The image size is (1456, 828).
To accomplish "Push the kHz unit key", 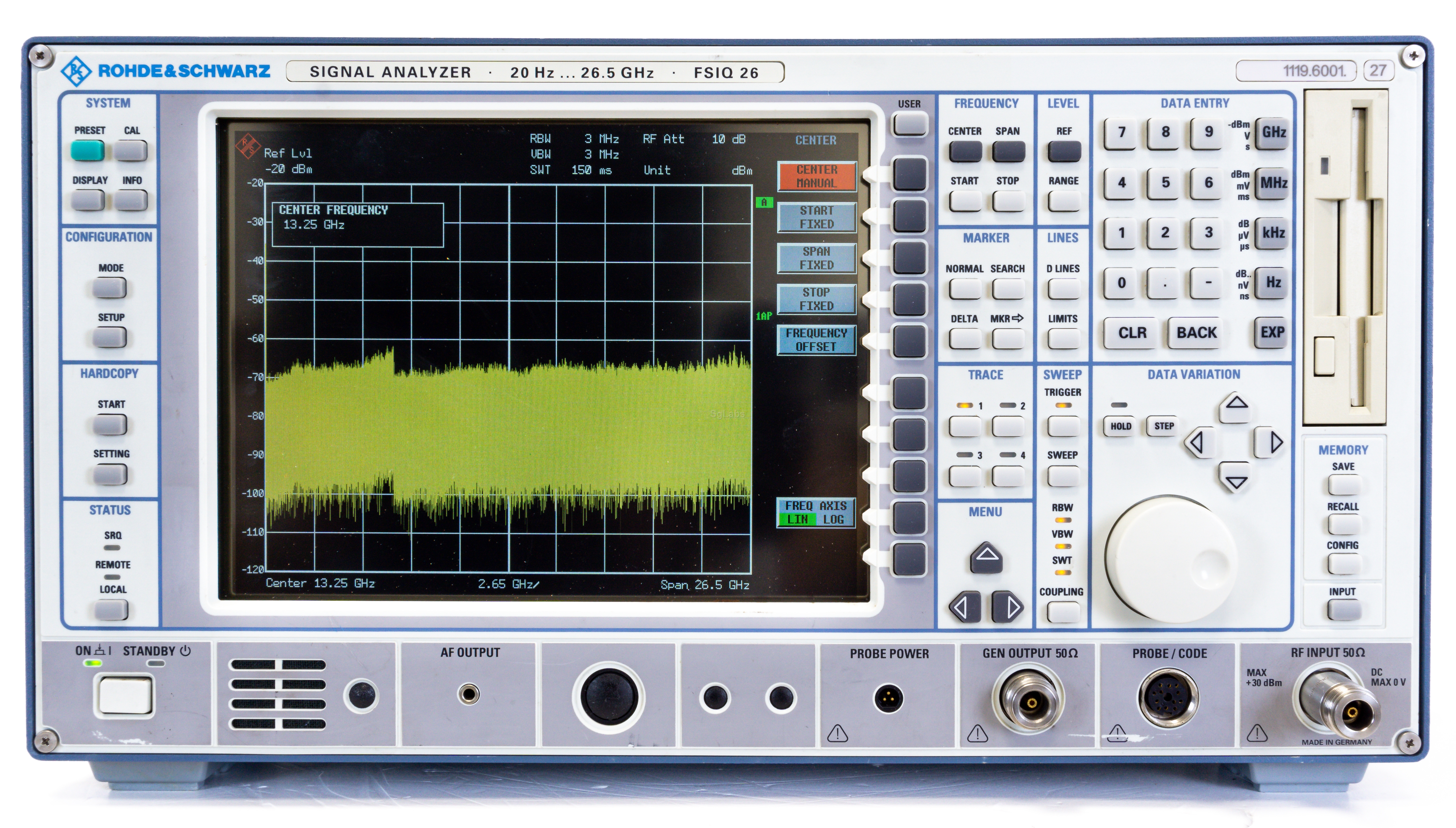I will click(x=1273, y=233).
